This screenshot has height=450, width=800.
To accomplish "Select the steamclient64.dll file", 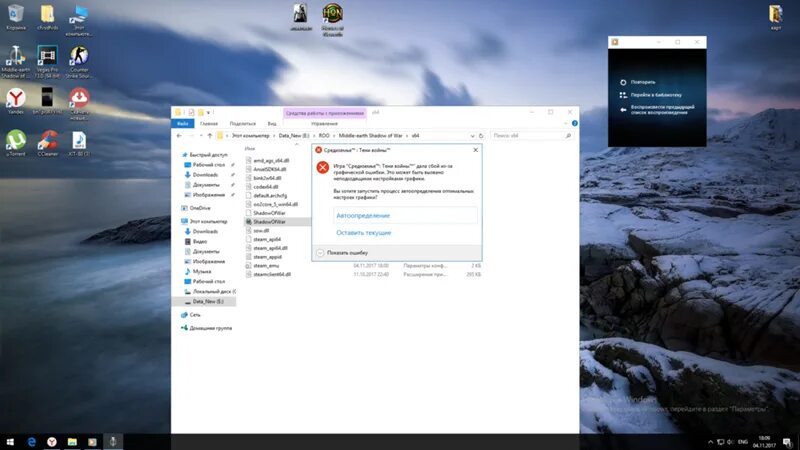I will click(268, 274).
